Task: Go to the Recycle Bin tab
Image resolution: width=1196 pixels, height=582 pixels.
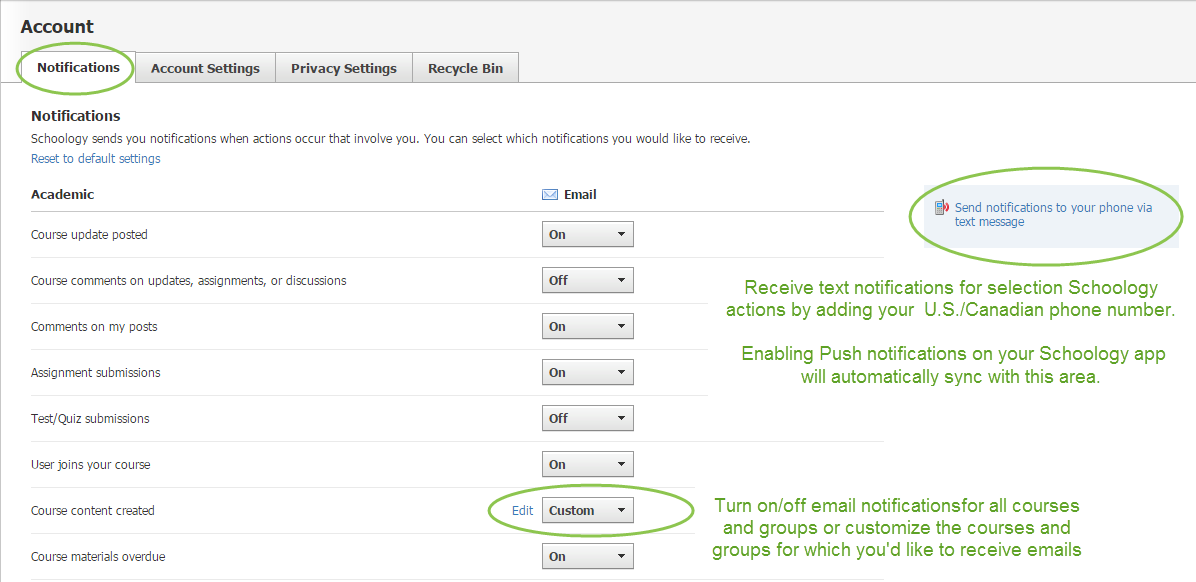Action: coord(465,68)
